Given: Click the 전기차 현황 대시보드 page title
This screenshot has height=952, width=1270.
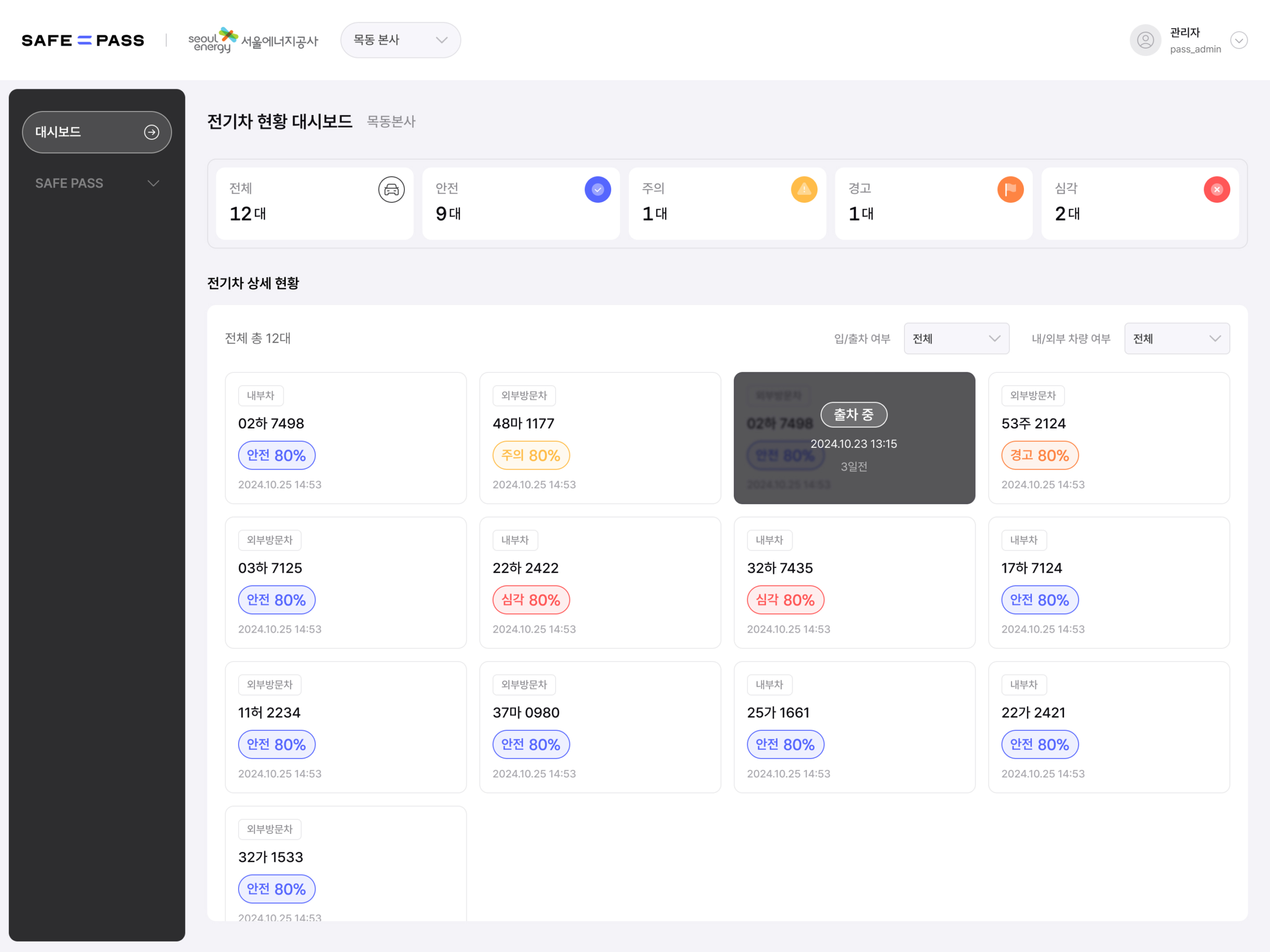Looking at the screenshot, I should pyautogui.click(x=280, y=121).
